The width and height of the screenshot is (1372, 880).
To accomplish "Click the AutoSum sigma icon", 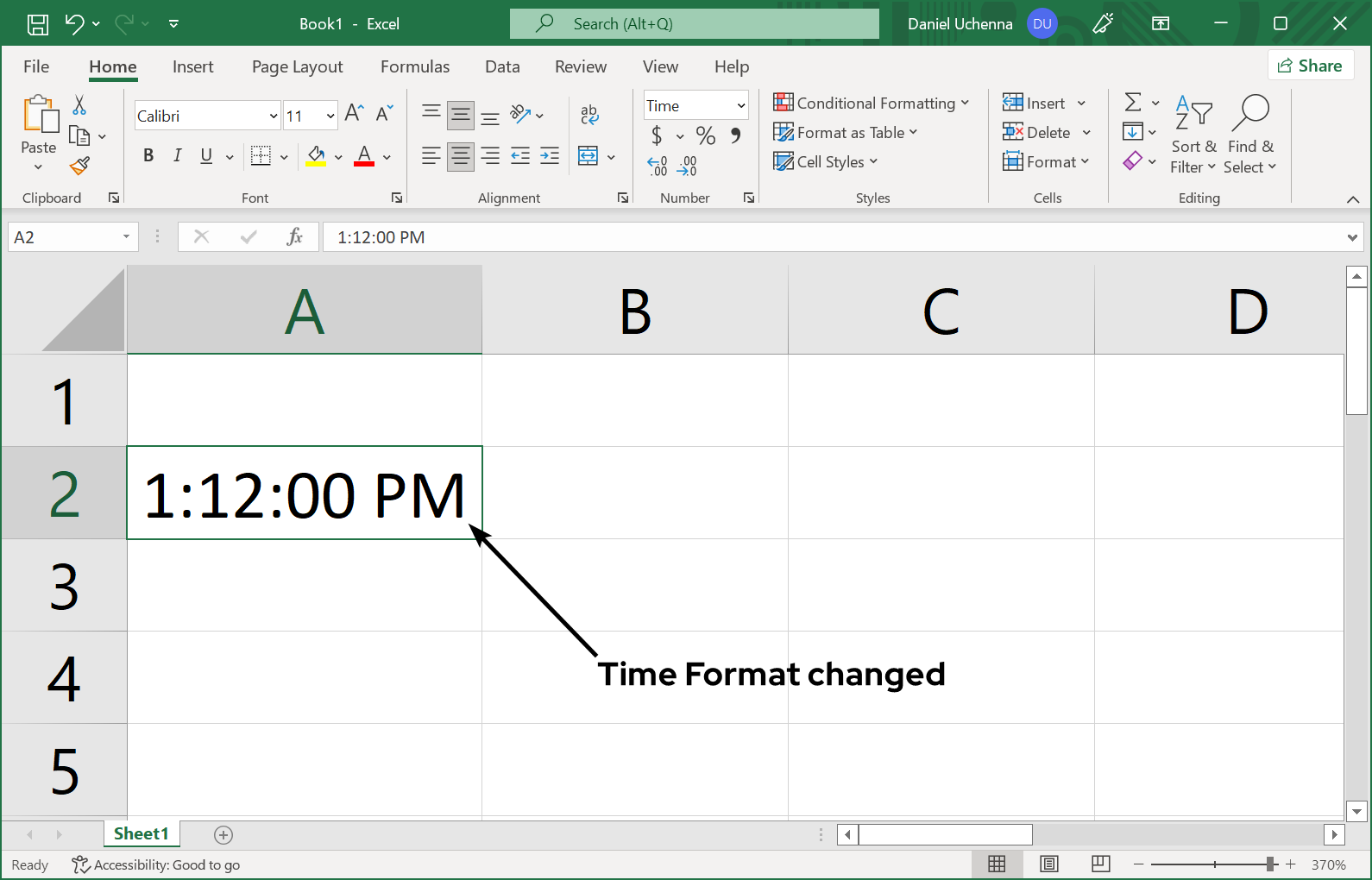I will pyautogui.click(x=1133, y=103).
